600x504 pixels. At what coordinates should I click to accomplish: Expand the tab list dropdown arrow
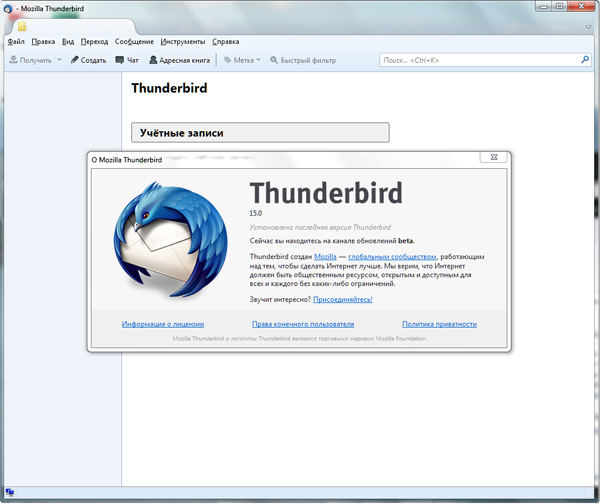click(587, 27)
